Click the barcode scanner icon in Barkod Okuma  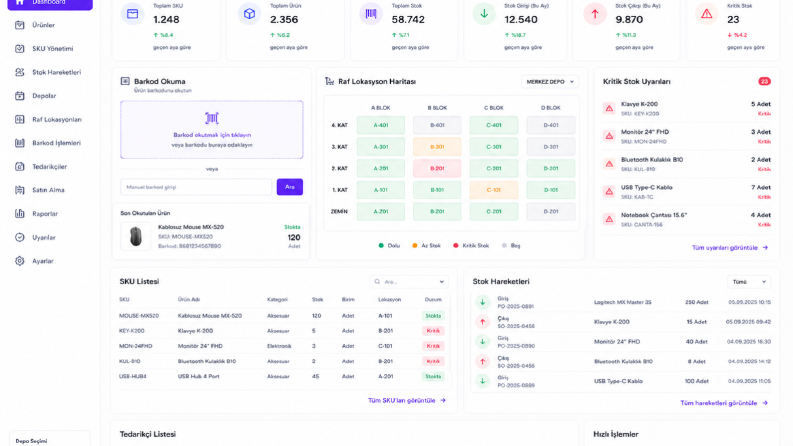[x=212, y=118]
